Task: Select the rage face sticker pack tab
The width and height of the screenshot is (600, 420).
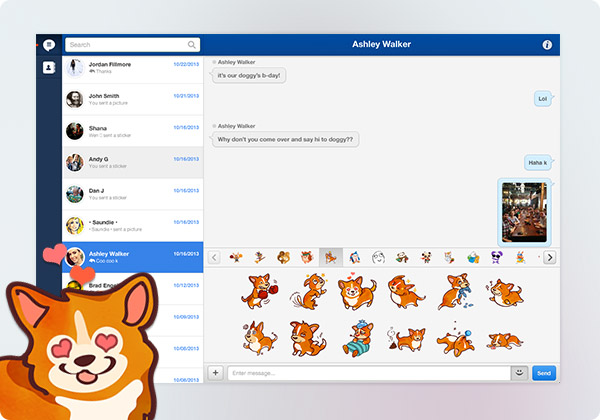Action: [378, 257]
